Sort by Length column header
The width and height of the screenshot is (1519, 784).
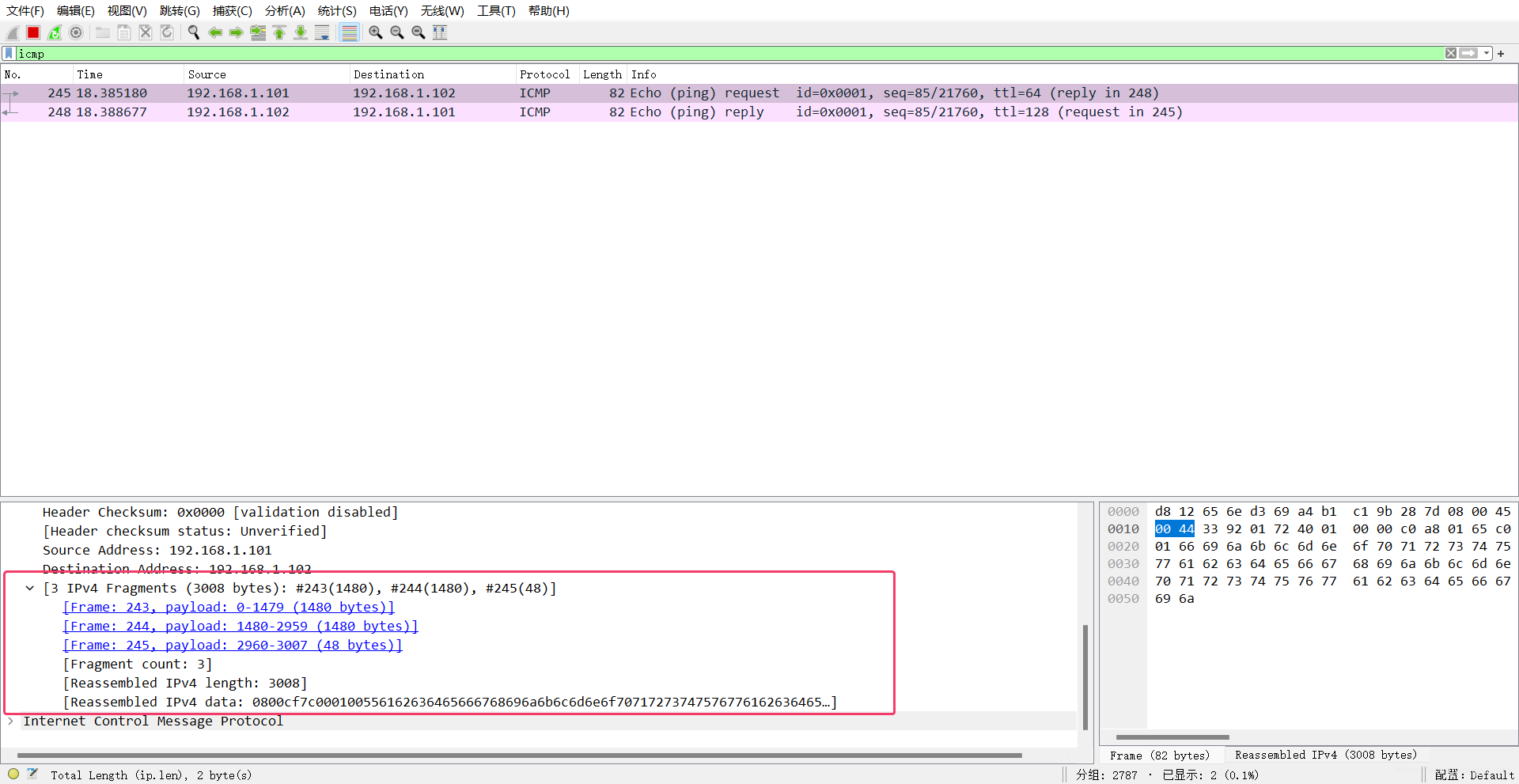click(x=603, y=74)
